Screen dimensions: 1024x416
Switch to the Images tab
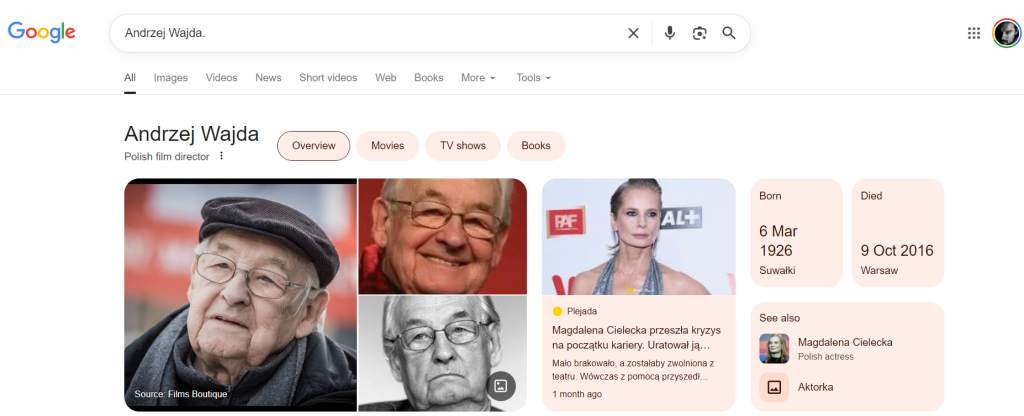tap(170, 78)
